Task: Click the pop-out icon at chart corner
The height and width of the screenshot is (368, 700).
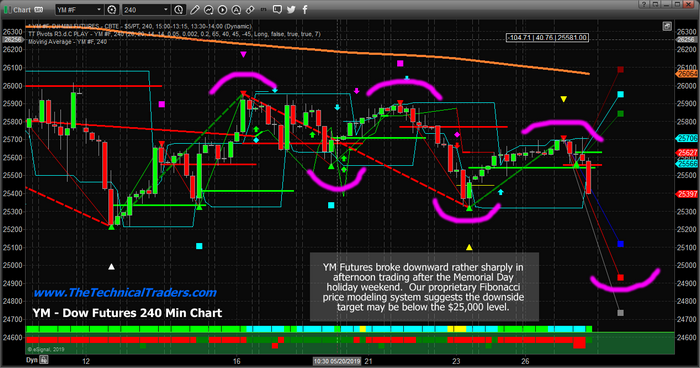Action: click(x=667, y=26)
